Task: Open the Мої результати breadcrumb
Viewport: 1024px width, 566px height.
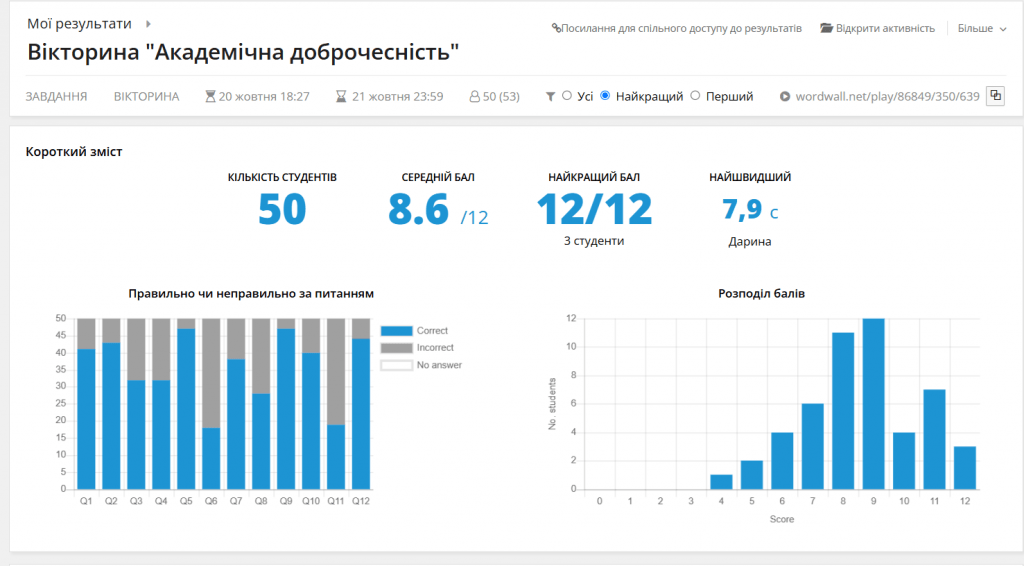Action: coord(79,23)
